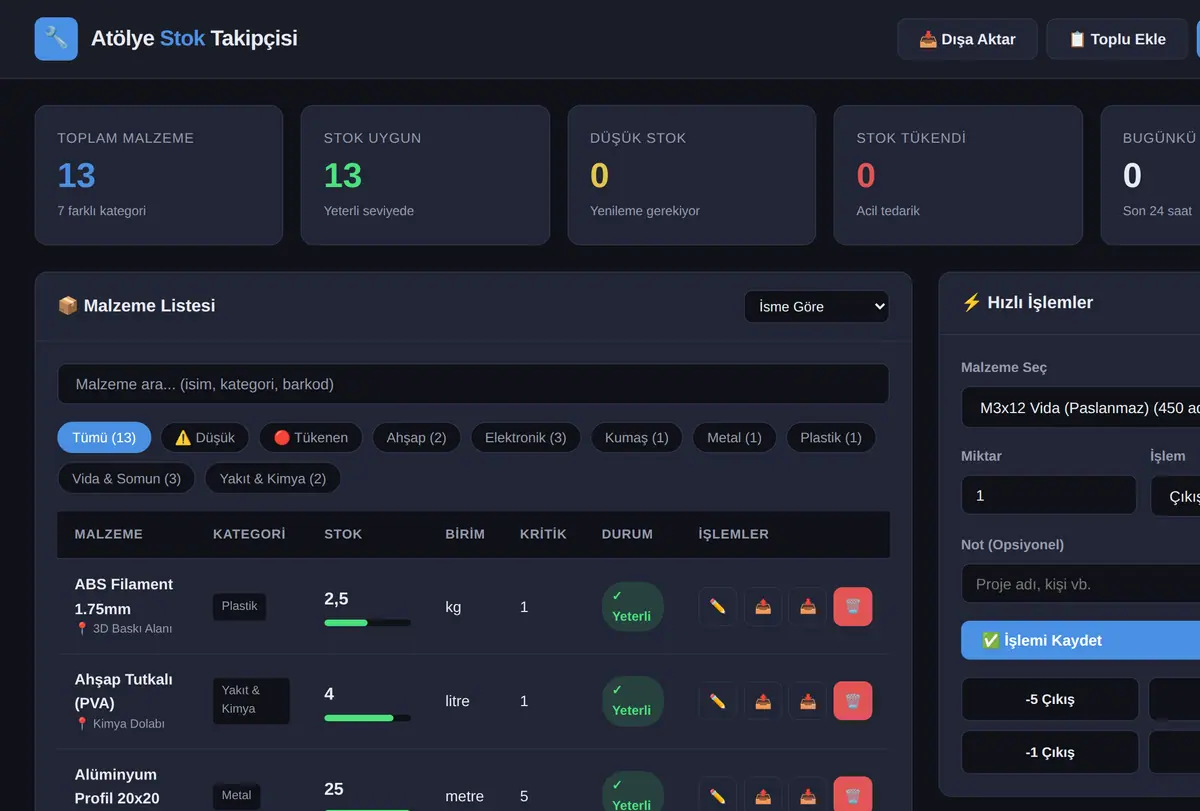Click the up-arrow tray icon for Ahşap Tutkalı
Image resolution: width=1200 pixels, height=811 pixels.
coord(763,701)
